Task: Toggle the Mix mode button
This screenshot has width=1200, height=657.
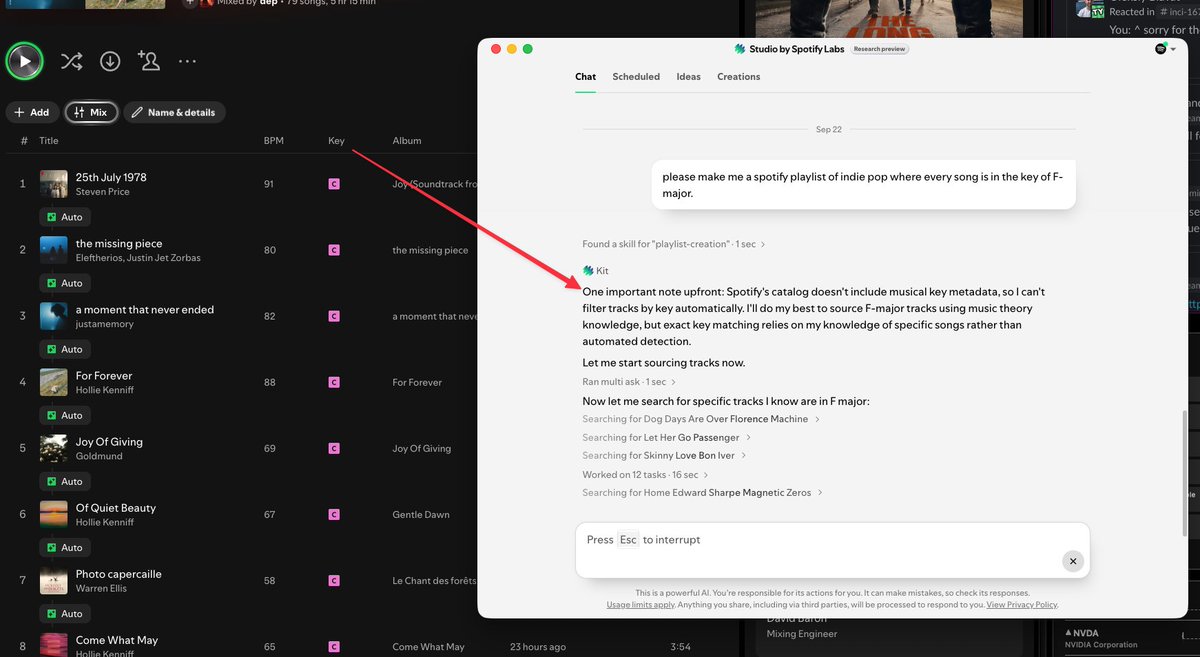Action: tap(91, 112)
